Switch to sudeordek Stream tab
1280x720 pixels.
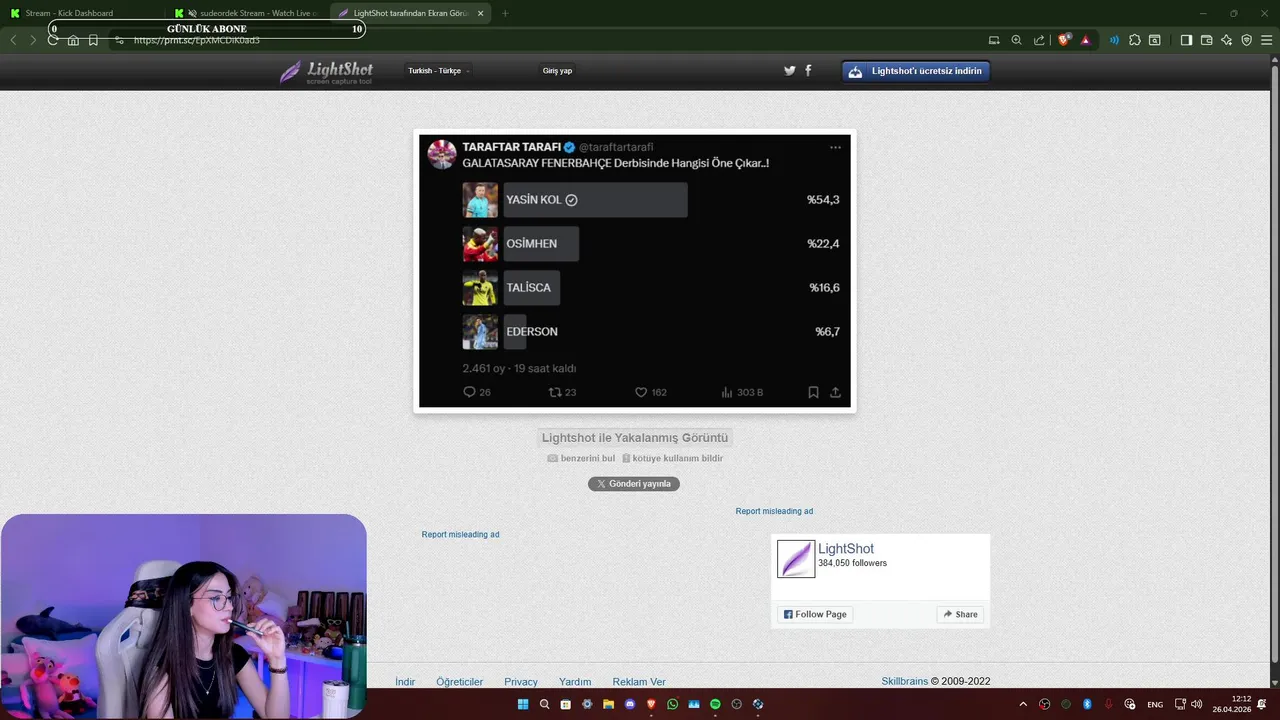[247, 13]
